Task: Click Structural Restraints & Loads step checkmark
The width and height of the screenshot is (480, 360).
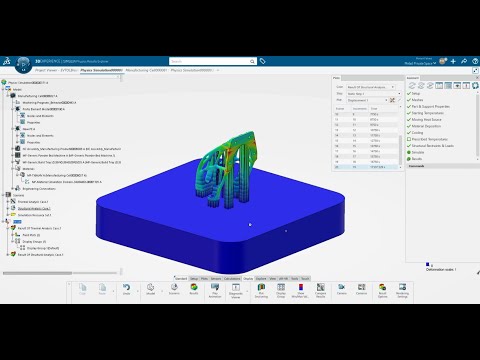Action: click(x=409, y=146)
